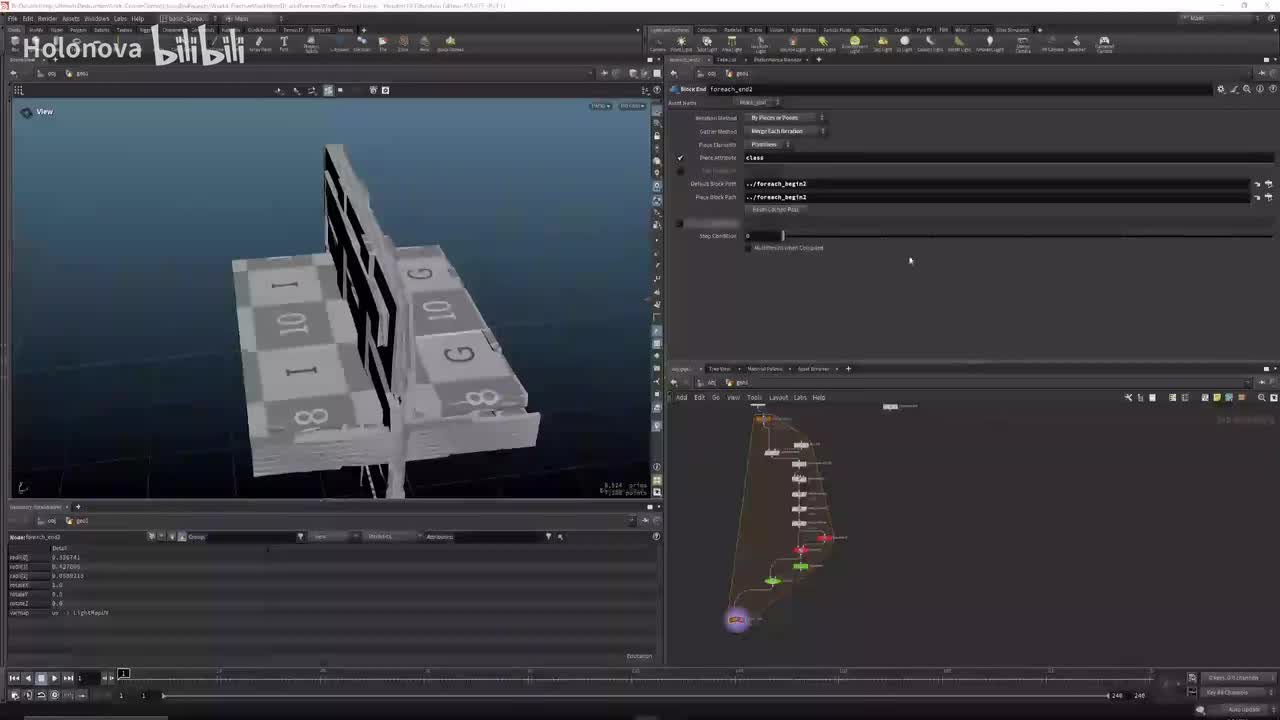Toggle the Piece Attribute checkbox
The width and height of the screenshot is (1280, 720).
point(680,158)
